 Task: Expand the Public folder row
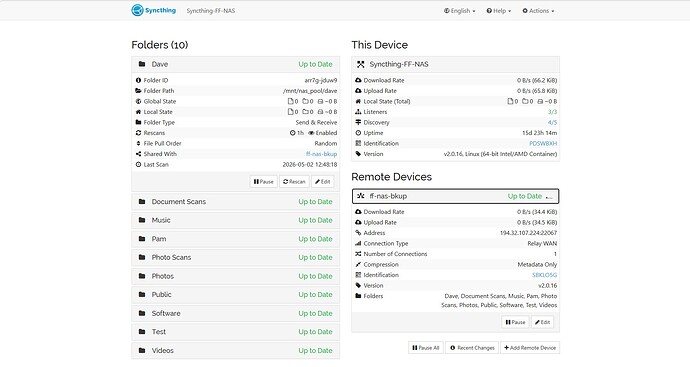[235, 295]
